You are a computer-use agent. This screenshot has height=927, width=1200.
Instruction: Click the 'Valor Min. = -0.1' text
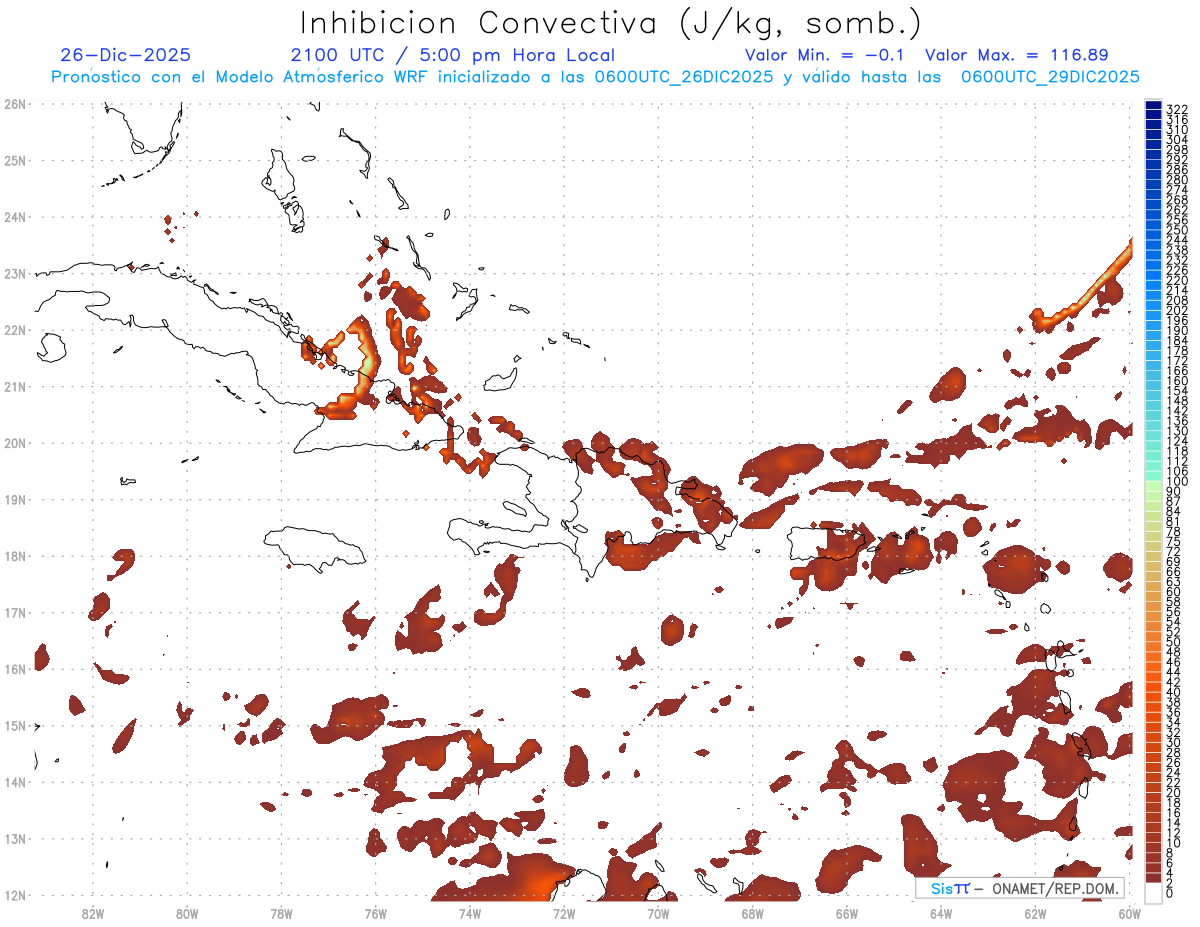(x=824, y=55)
